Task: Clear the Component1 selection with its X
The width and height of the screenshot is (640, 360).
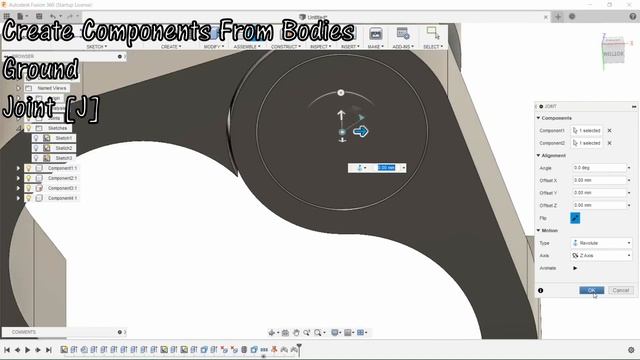Action: pyautogui.click(x=609, y=131)
